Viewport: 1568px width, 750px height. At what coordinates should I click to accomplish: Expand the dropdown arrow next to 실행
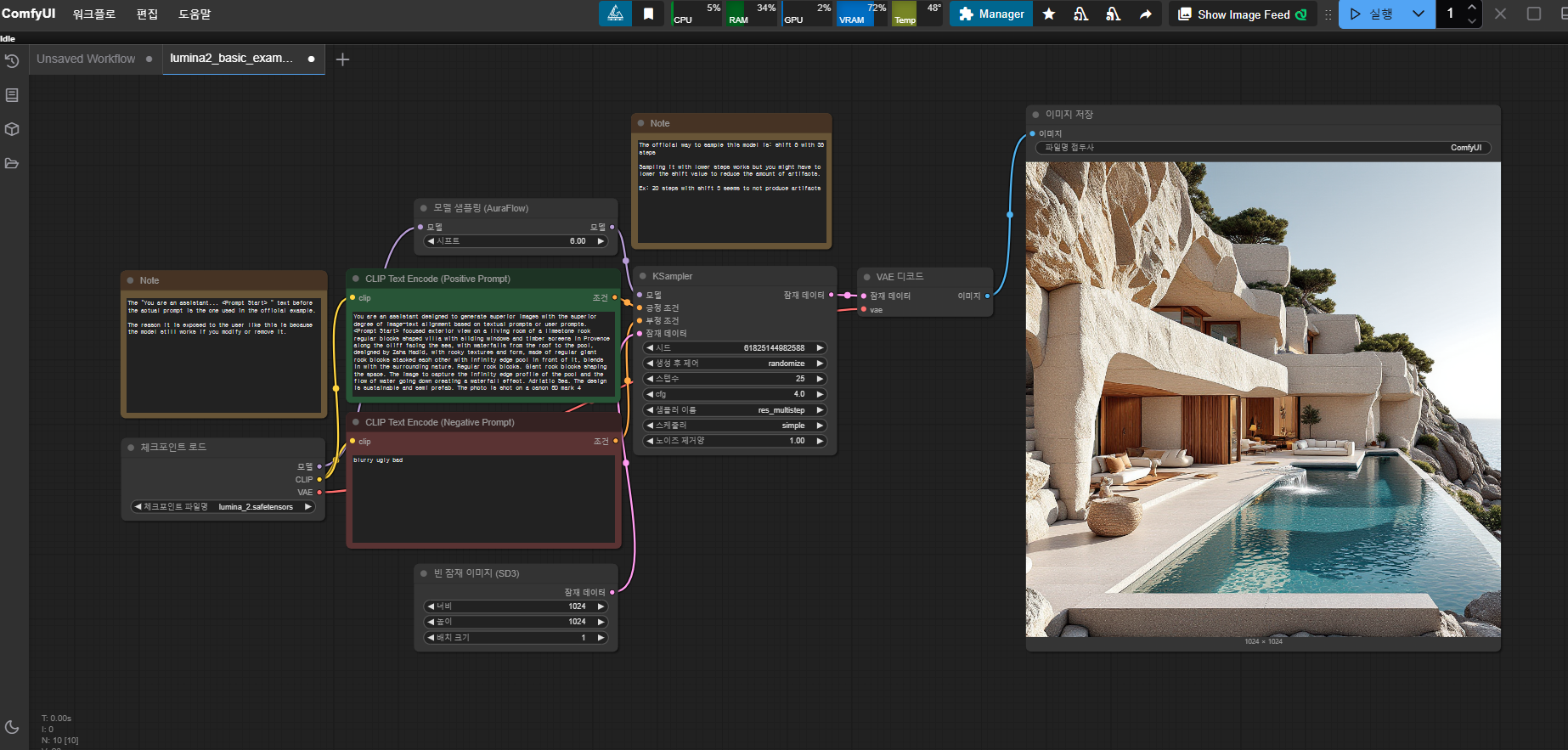pos(1418,14)
